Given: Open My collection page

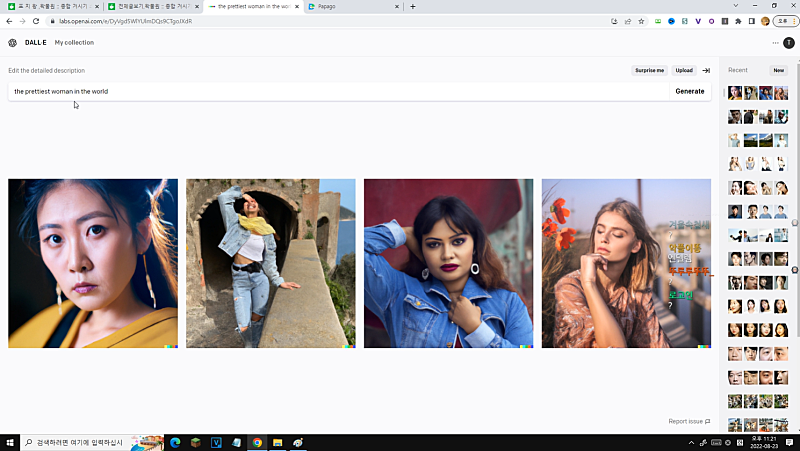Looking at the screenshot, I should coord(74,43).
